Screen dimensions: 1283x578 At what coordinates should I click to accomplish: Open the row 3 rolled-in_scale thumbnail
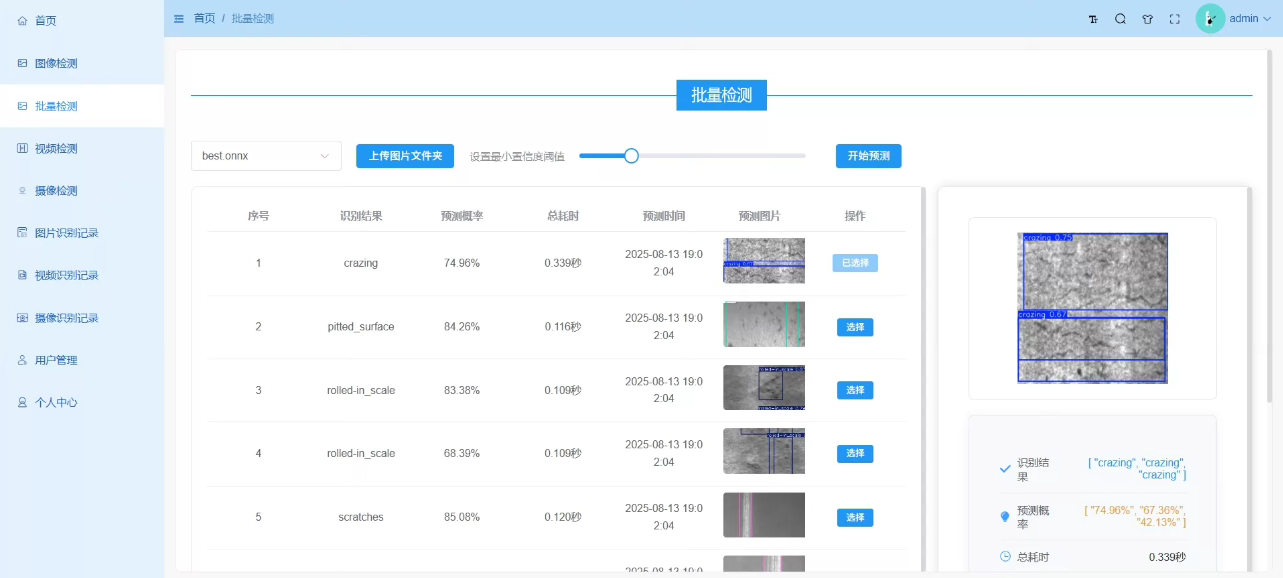[764, 388]
